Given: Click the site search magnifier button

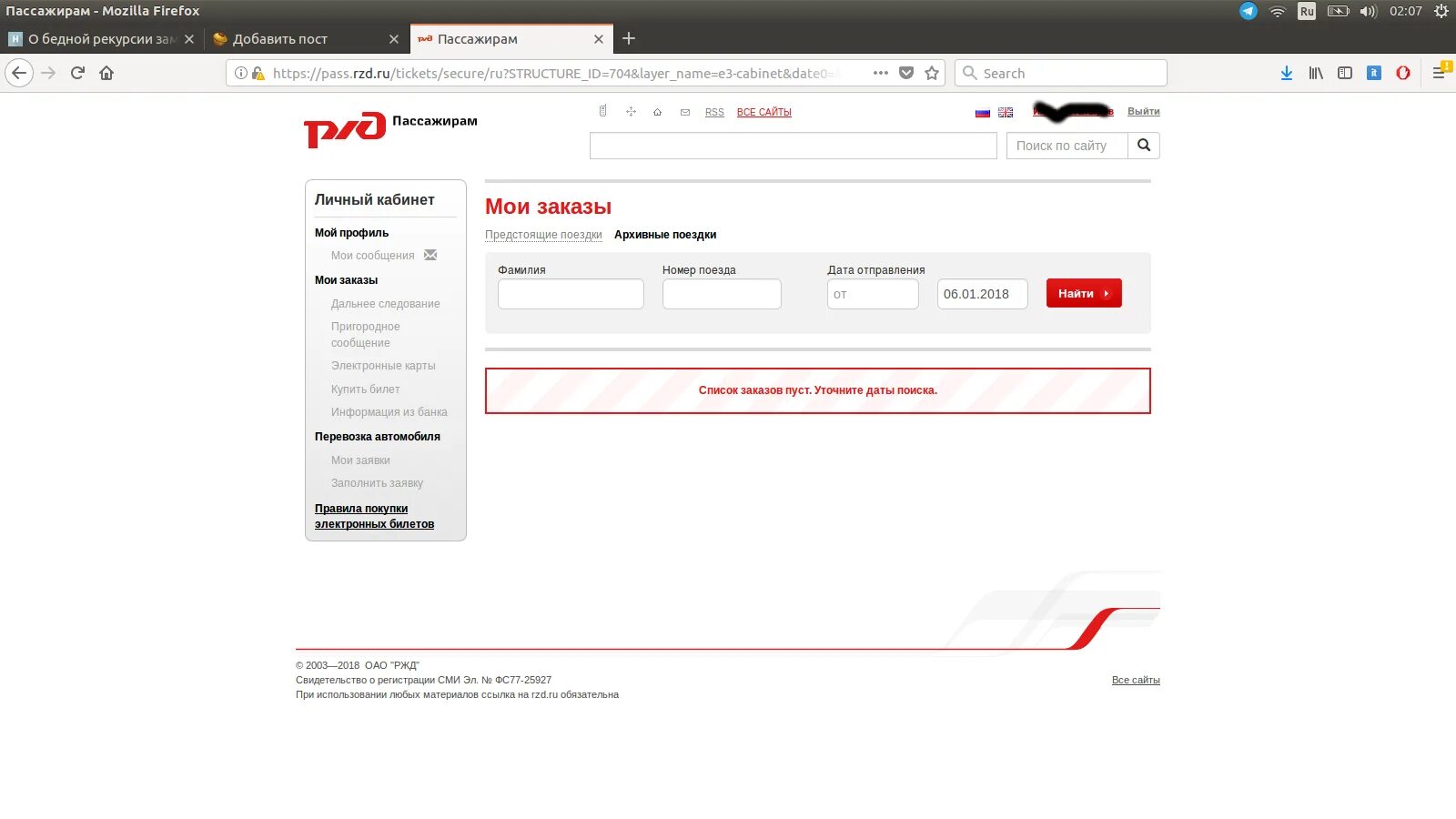Looking at the screenshot, I should pos(1144,146).
